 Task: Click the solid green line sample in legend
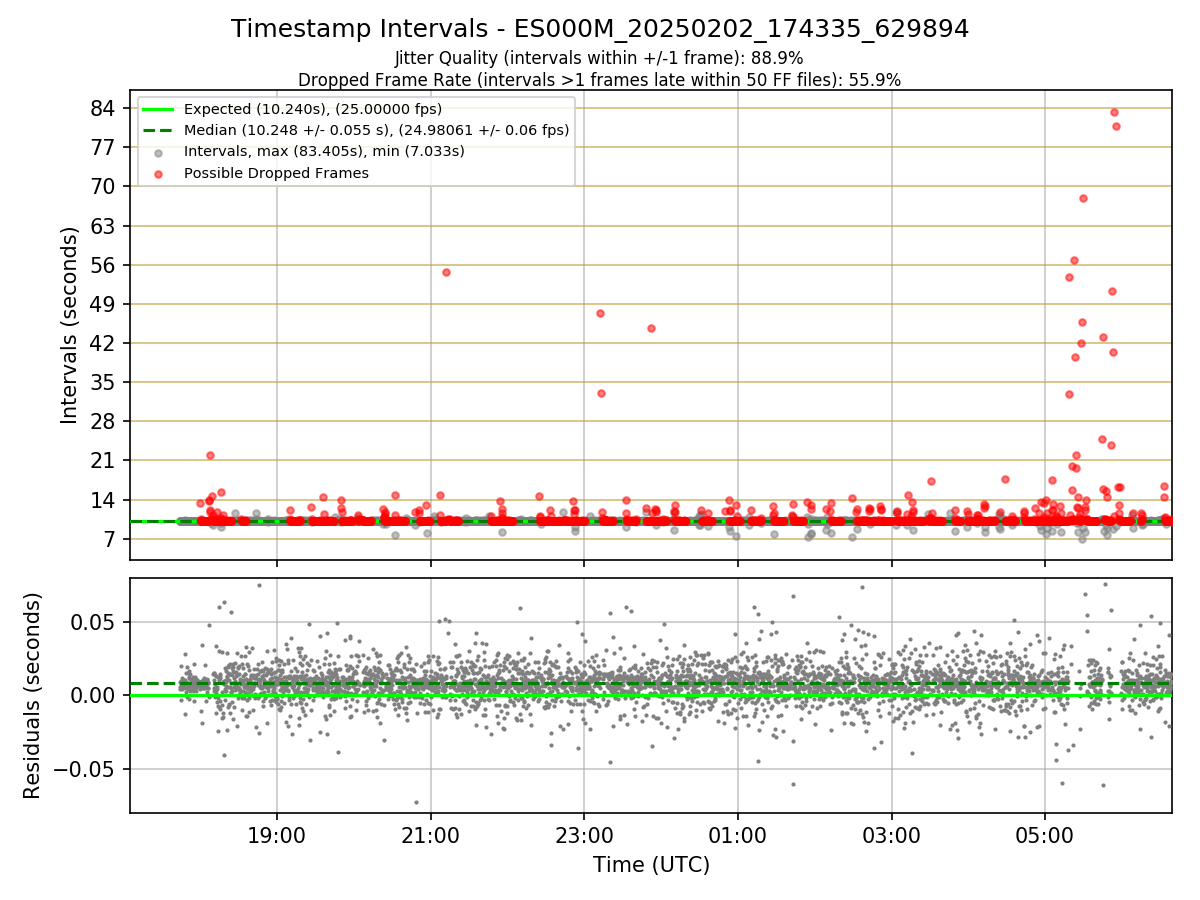tap(158, 109)
